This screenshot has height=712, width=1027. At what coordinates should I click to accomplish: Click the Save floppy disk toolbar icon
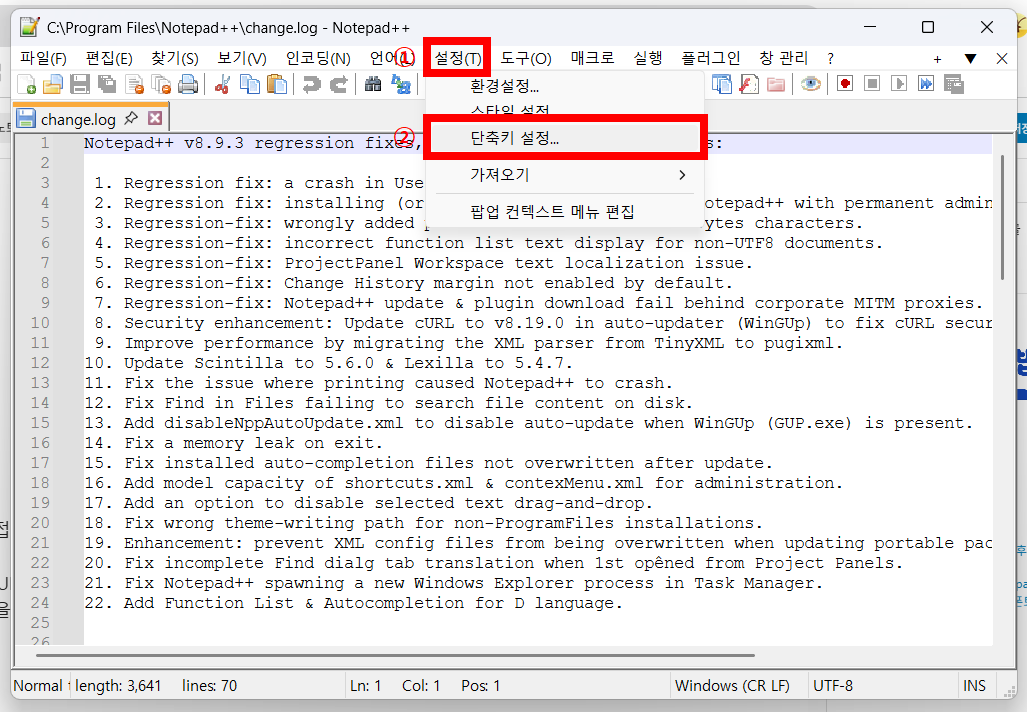point(80,84)
